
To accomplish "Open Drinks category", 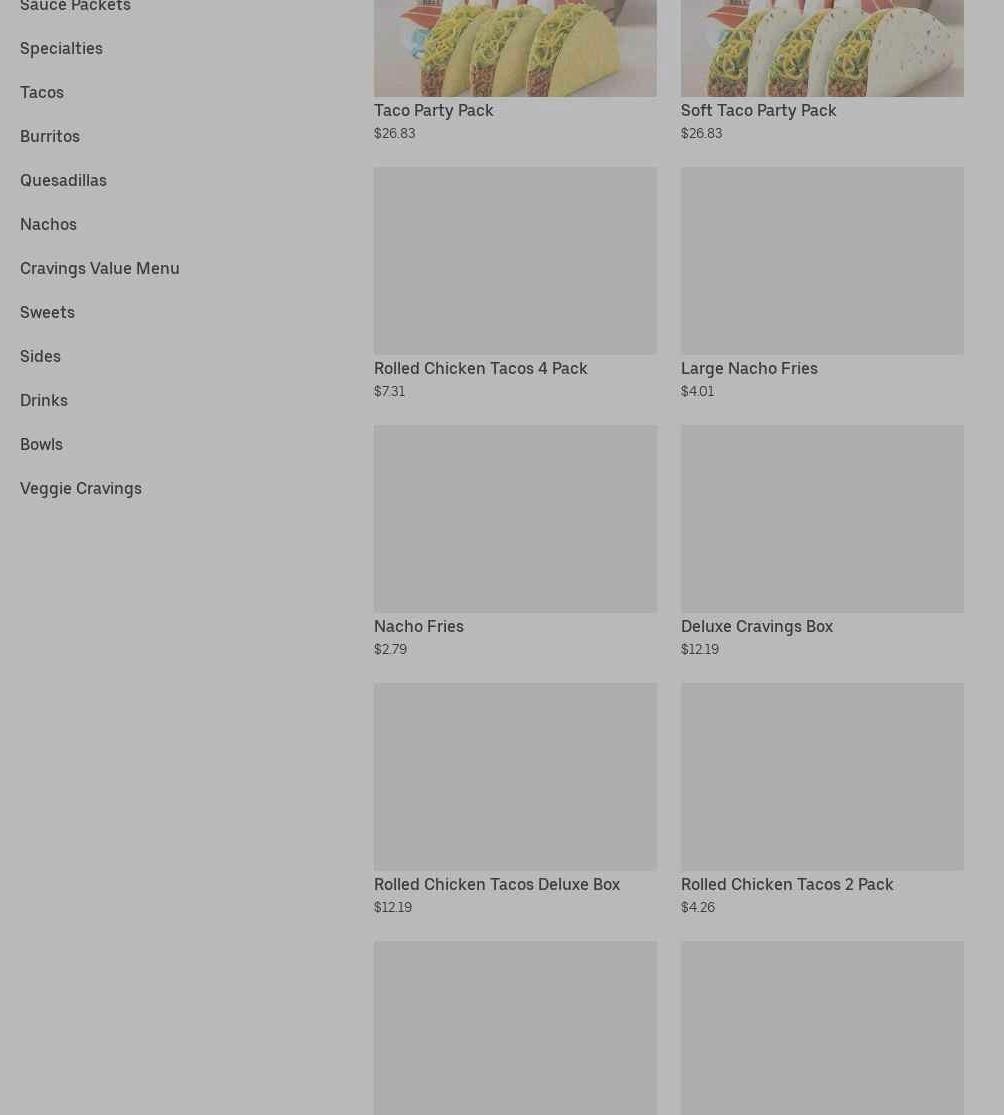I will [x=44, y=401].
